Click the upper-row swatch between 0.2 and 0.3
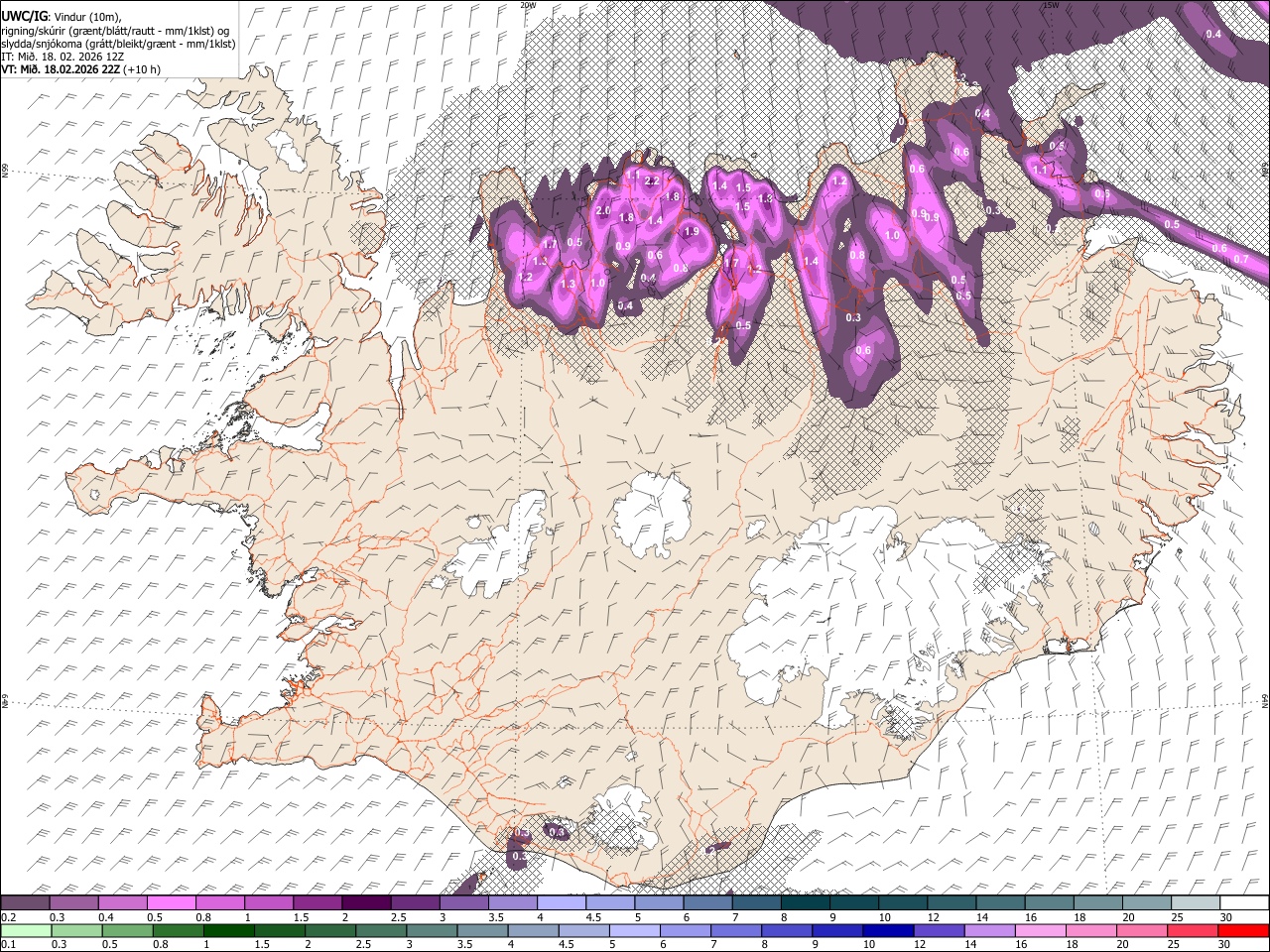The width and height of the screenshot is (1270, 952). tap(25, 902)
